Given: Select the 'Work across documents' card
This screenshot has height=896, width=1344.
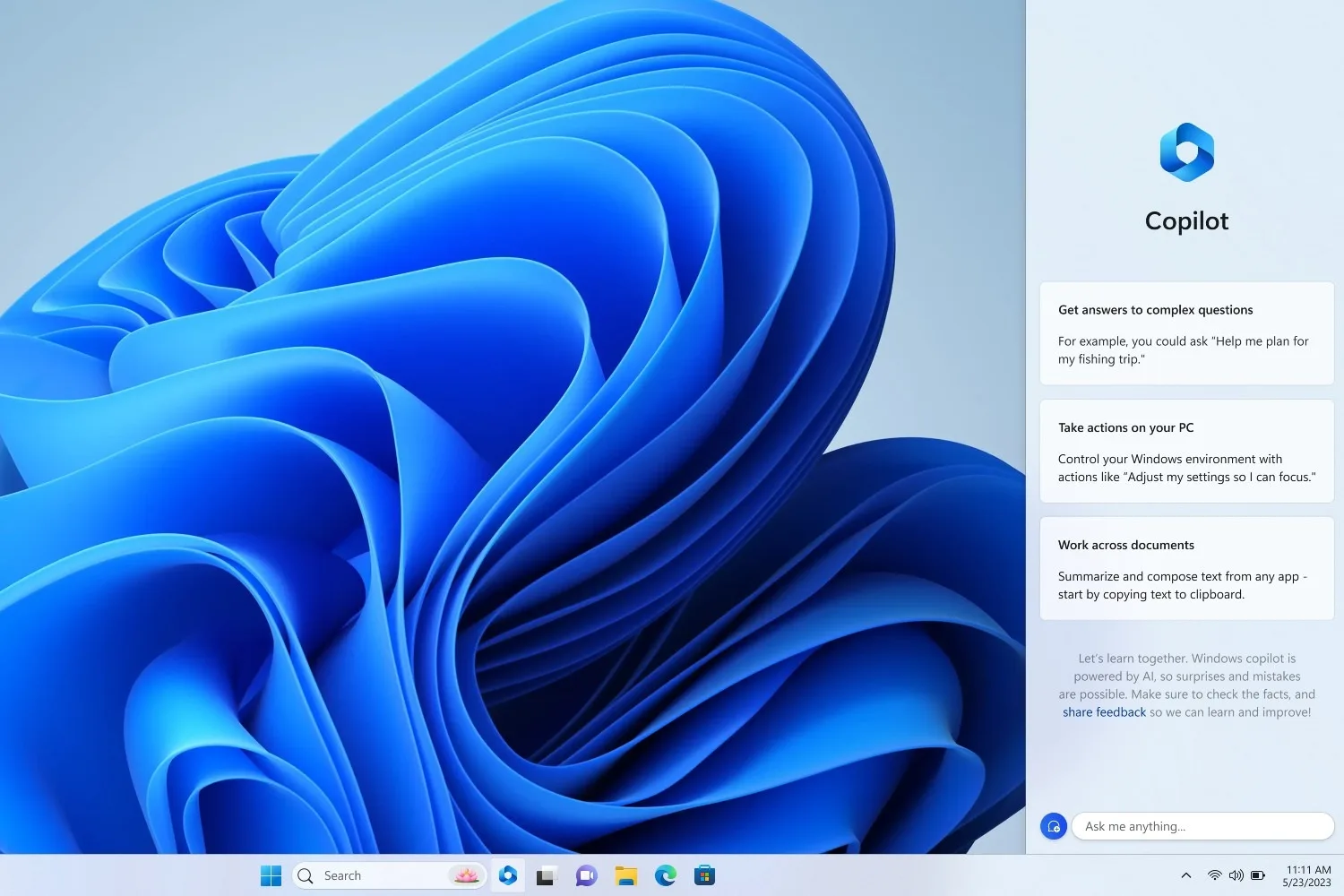Looking at the screenshot, I should click(x=1186, y=568).
